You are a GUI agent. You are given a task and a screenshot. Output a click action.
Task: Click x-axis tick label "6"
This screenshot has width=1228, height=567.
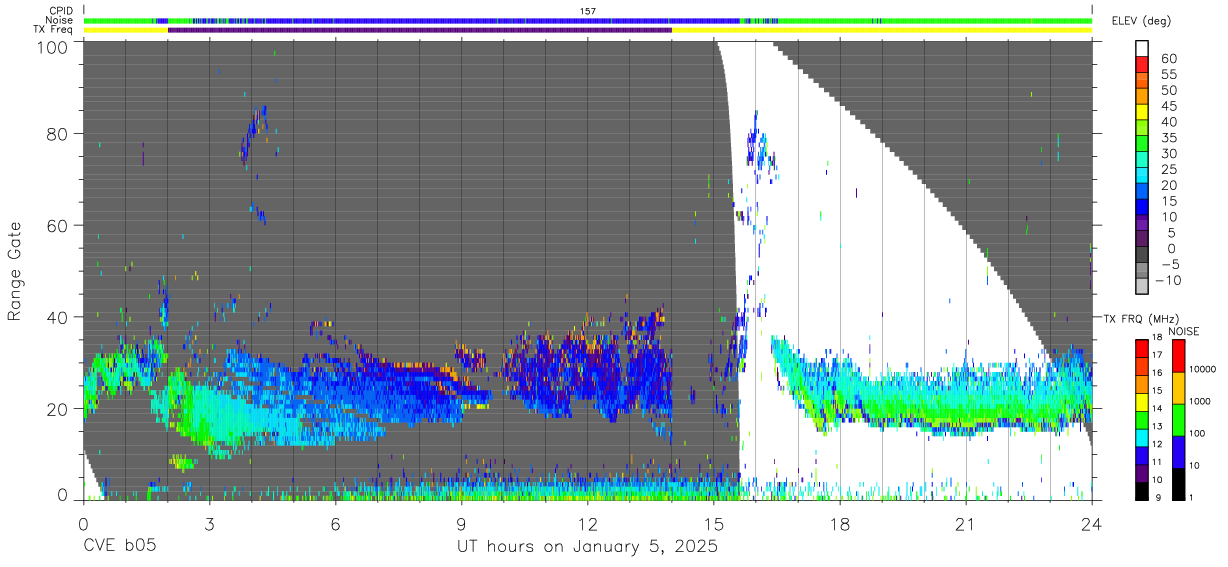[335, 523]
